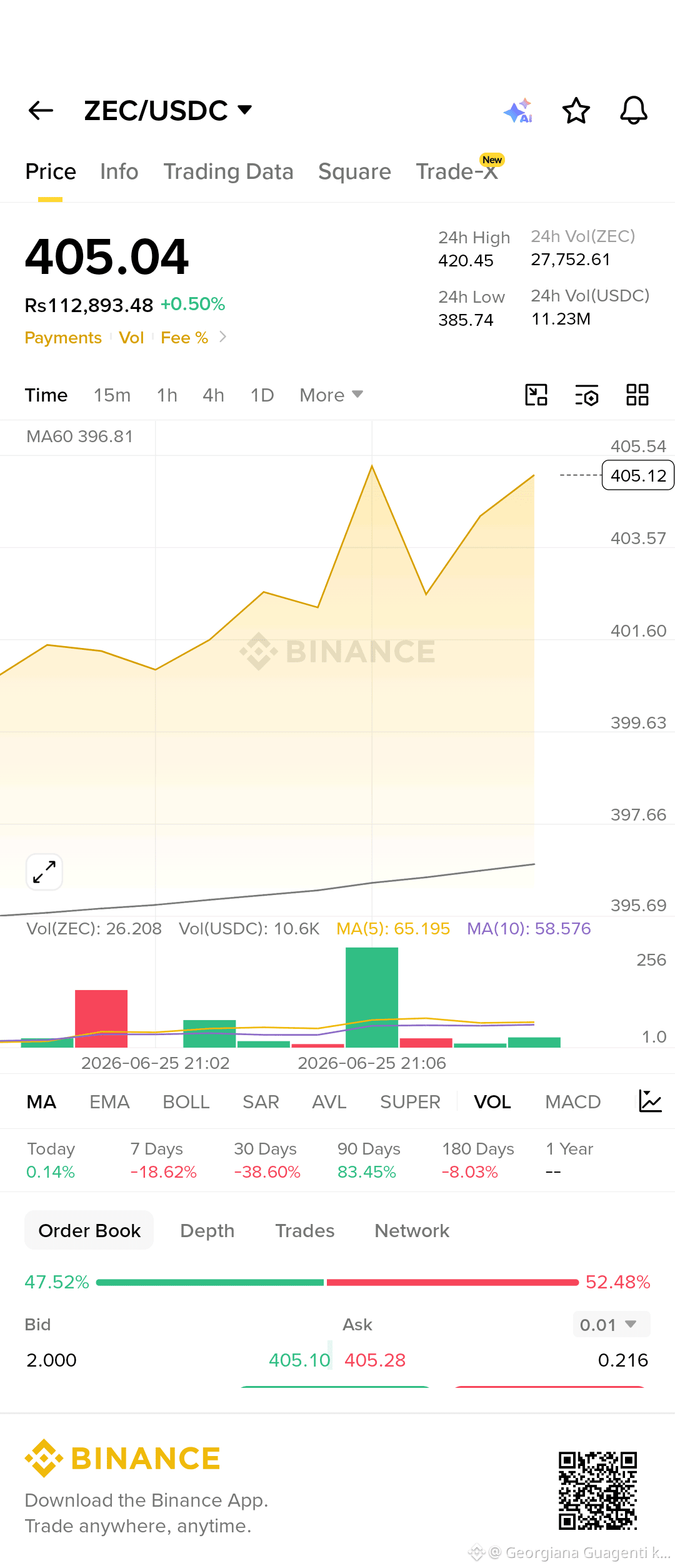Open the chart drawing tools icon
The height and width of the screenshot is (1568, 675).
point(536,395)
